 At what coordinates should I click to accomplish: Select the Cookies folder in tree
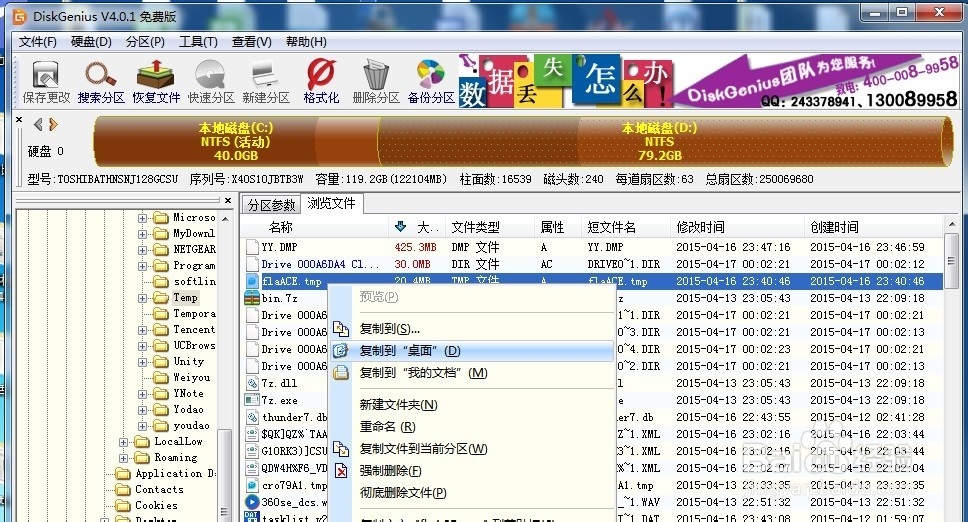pyautogui.click(x=156, y=505)
